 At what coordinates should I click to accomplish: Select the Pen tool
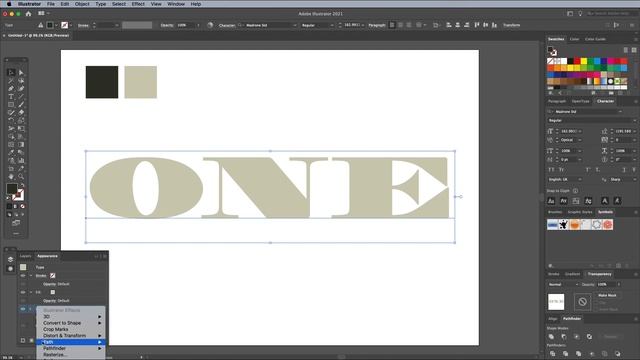click(x=11, y=89)
